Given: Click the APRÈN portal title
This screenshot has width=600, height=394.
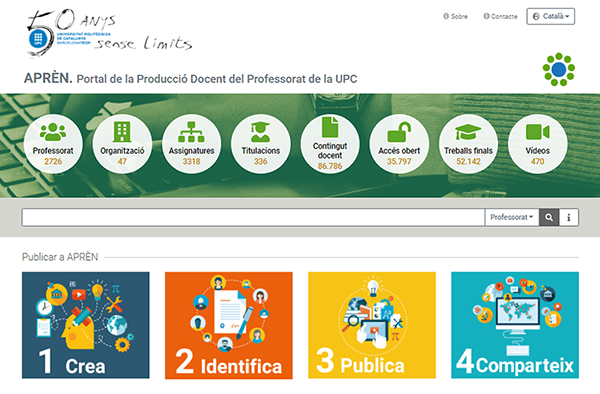Looking at the screenshot, I should point(191,78).
